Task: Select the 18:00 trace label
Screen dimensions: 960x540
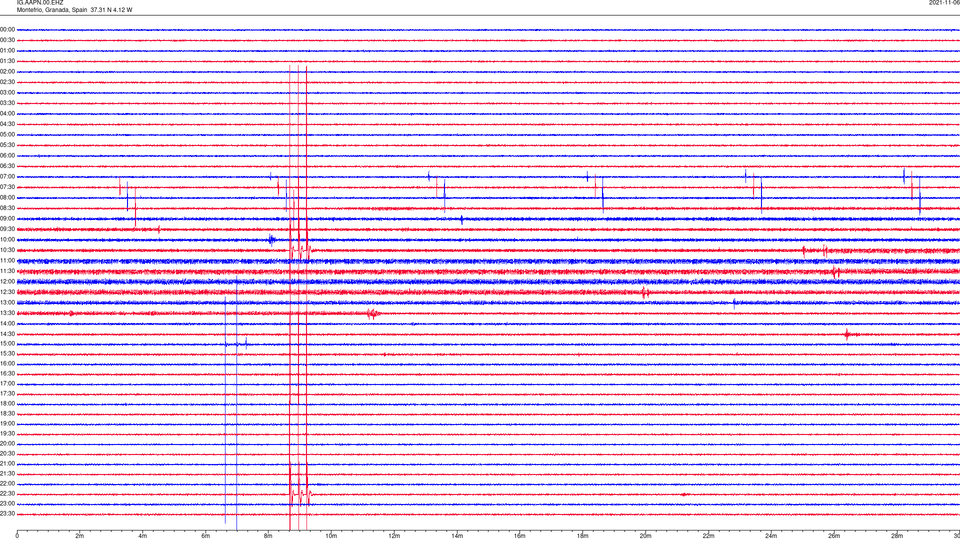Action: pos(7,404)
